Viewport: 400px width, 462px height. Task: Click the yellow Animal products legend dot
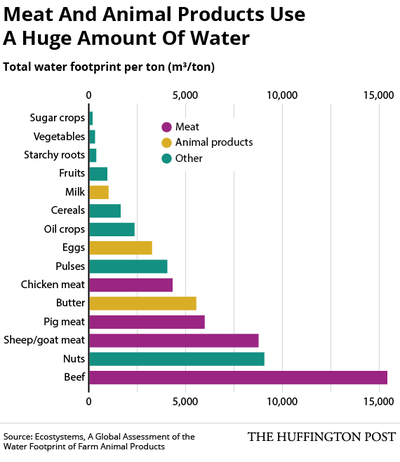point(166,143)
